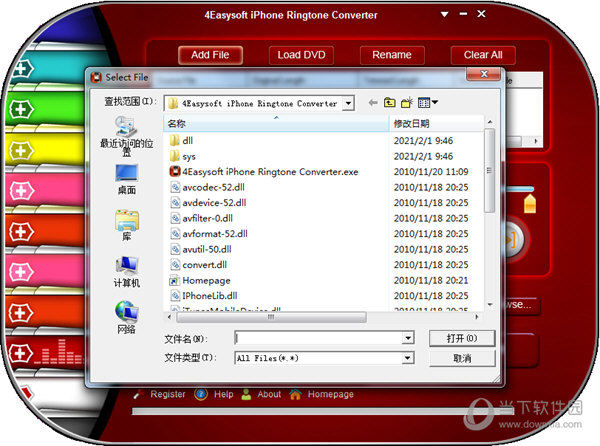Click the horizontal scrollbar right arrow
This screenshot has height=446, width=600.
pyautogui.click(x=476, y=317)
